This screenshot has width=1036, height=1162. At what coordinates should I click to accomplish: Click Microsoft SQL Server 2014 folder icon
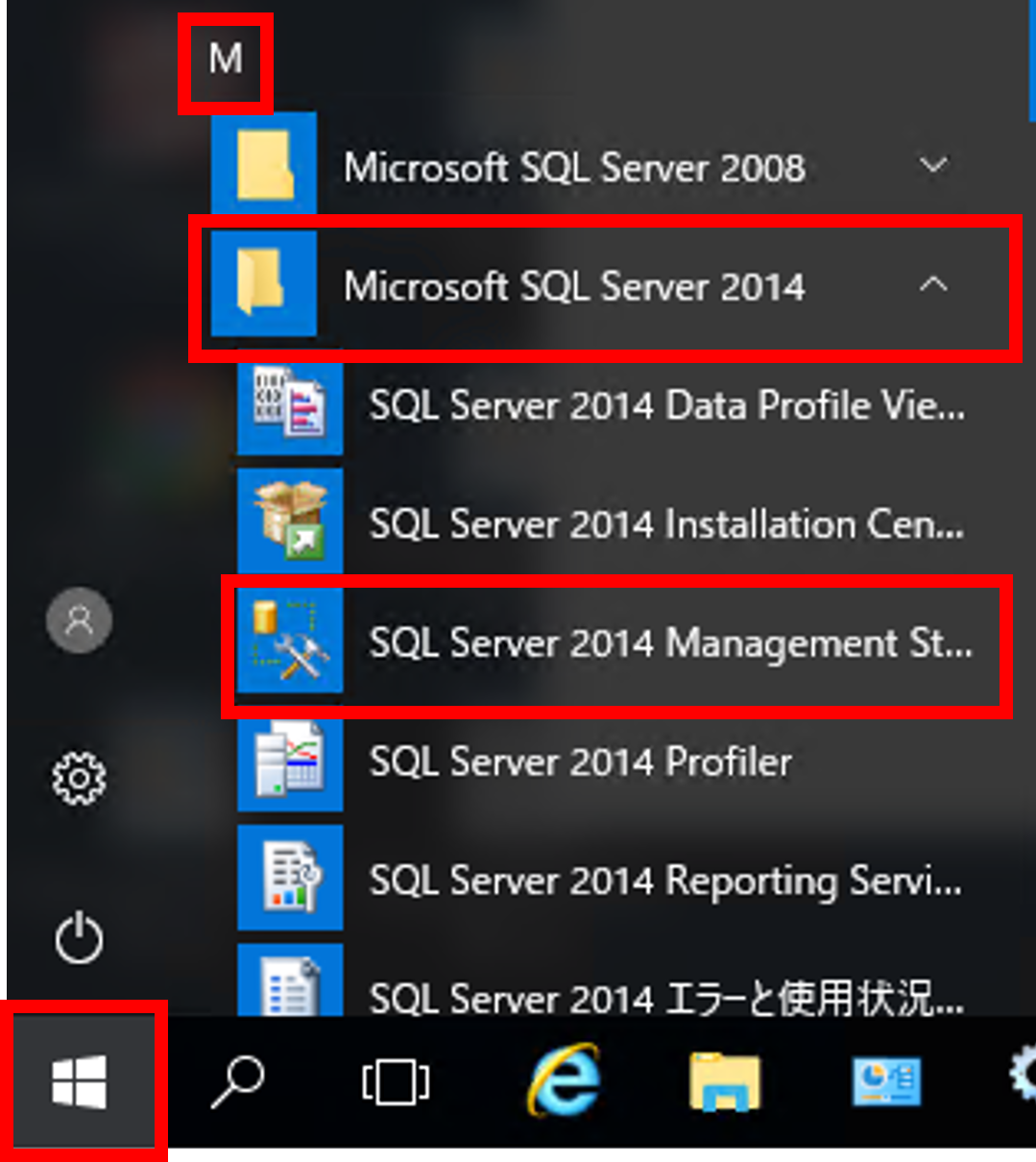[264, 283]
